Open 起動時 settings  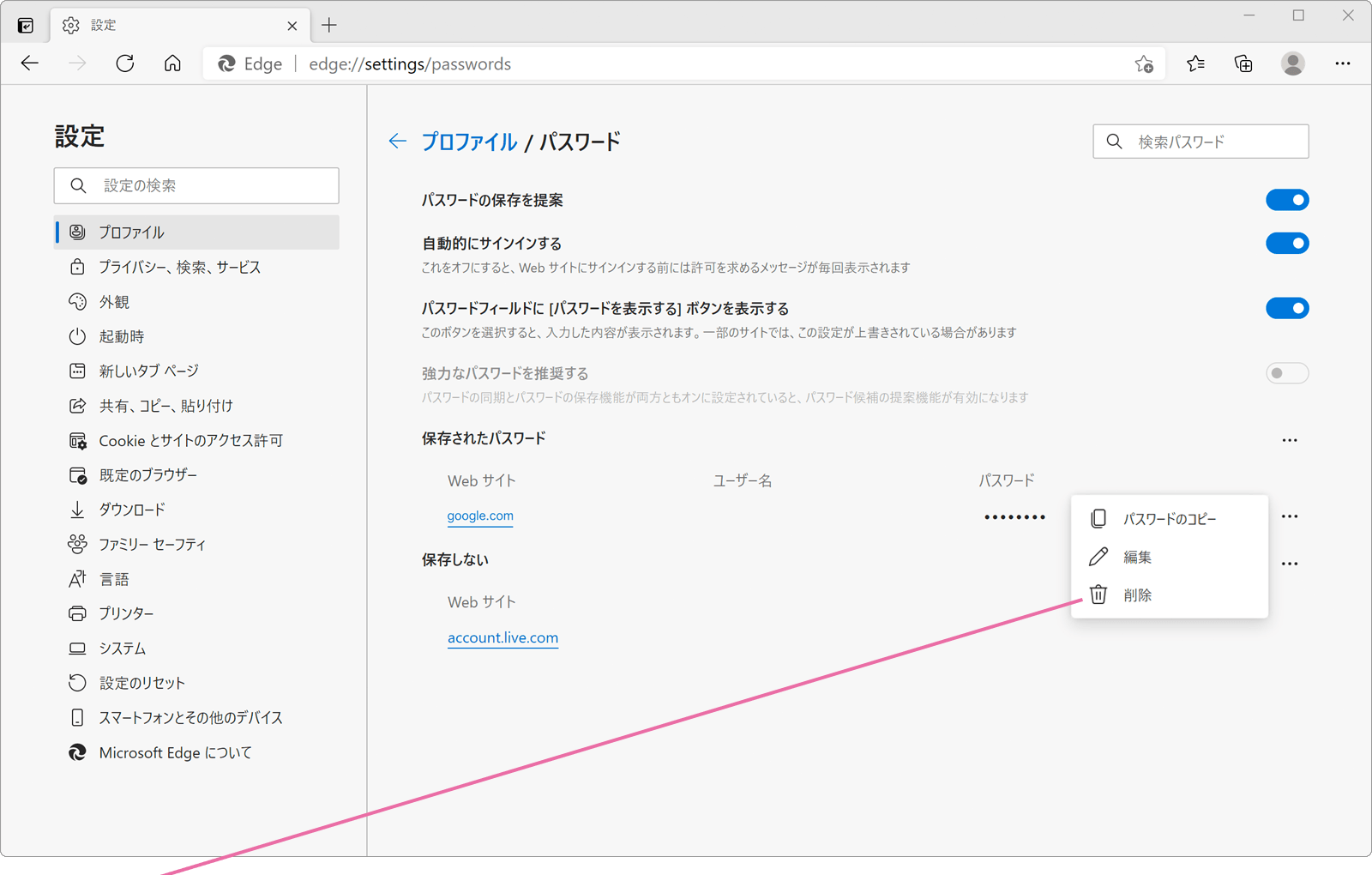point(196,336)
